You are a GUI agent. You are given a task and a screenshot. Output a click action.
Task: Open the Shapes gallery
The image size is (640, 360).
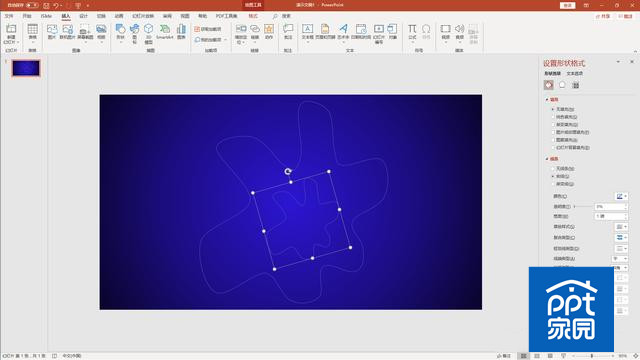click(120, 29)
